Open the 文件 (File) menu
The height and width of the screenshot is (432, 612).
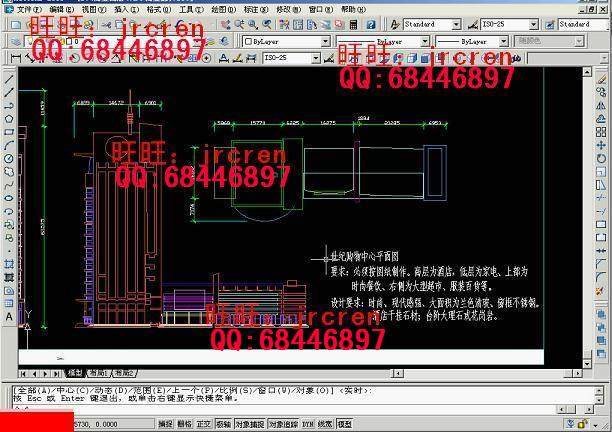29,9
